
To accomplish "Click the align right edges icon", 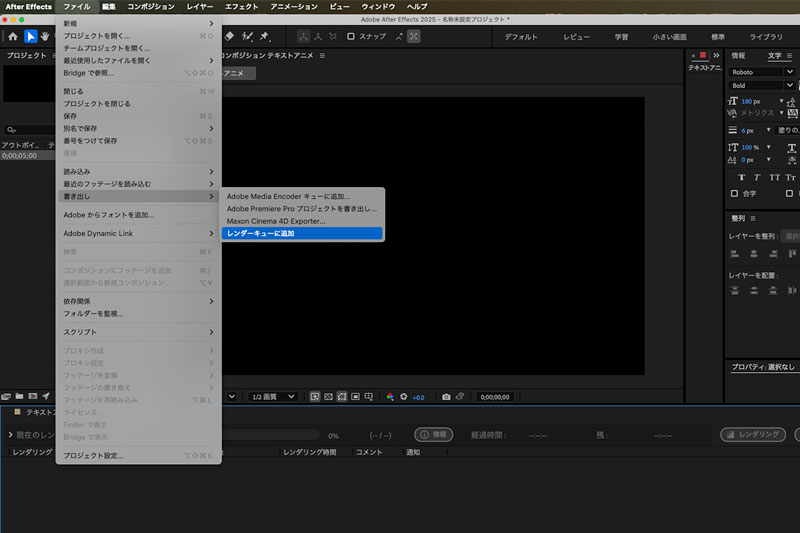I will coord(773,254).
